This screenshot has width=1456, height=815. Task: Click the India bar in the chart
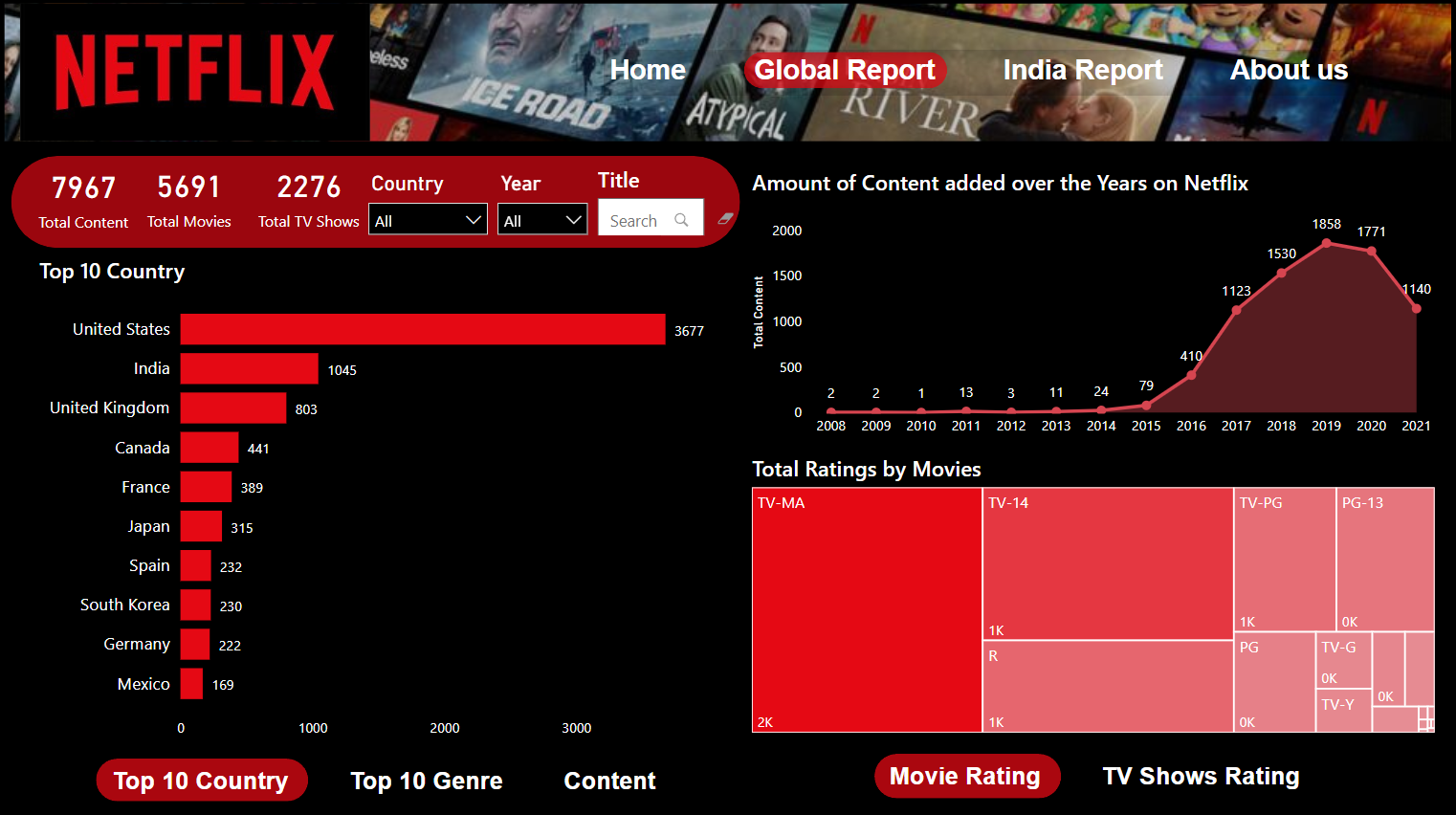pos(250,368)
